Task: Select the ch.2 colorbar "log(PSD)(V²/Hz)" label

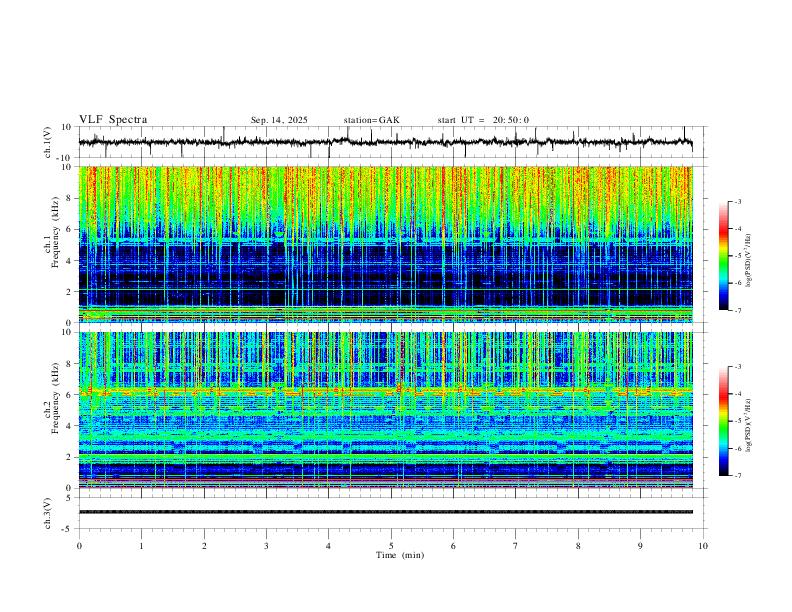Action: click(x=748, y=426)
